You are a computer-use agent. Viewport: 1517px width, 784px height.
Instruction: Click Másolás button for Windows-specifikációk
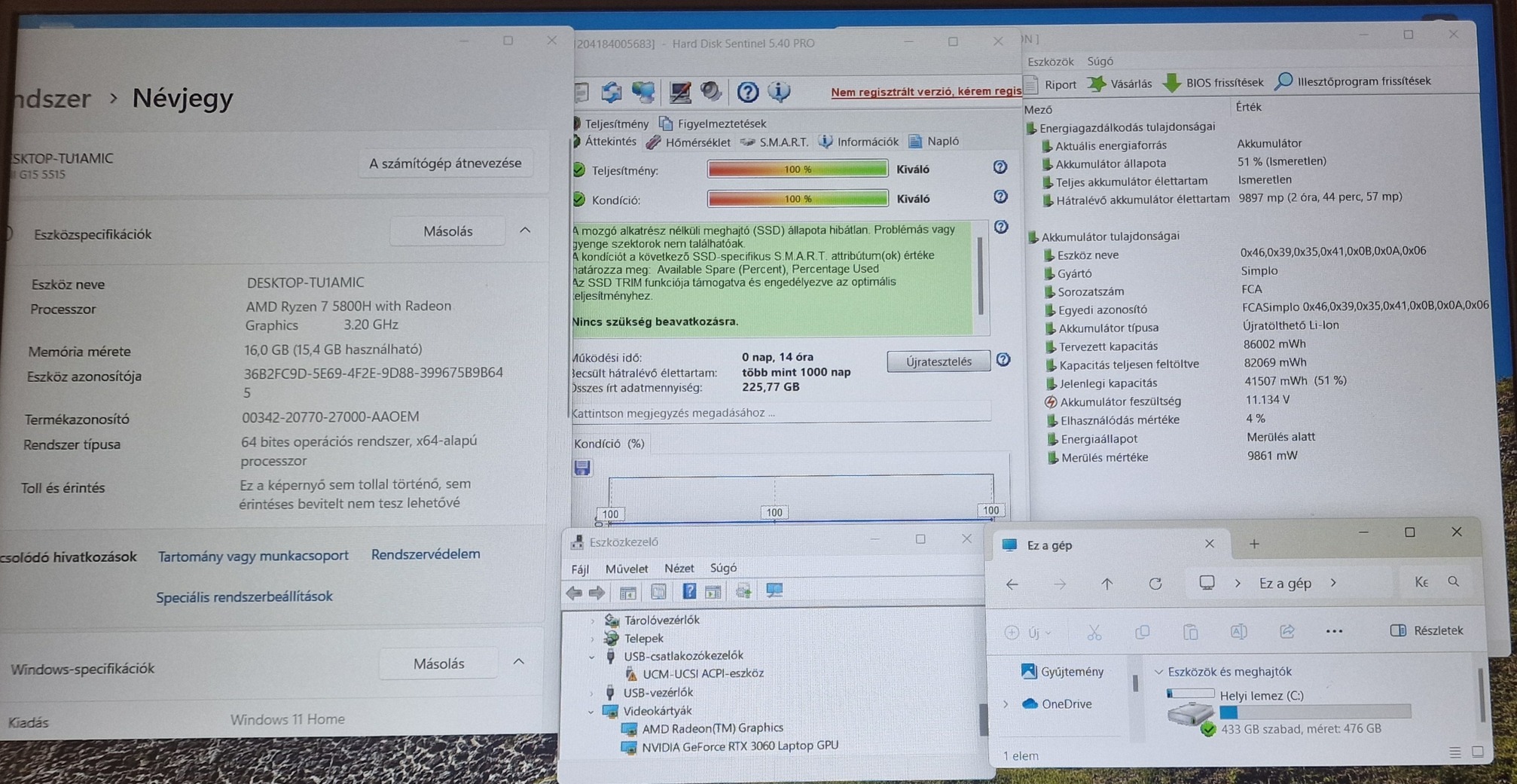point(439,664)
